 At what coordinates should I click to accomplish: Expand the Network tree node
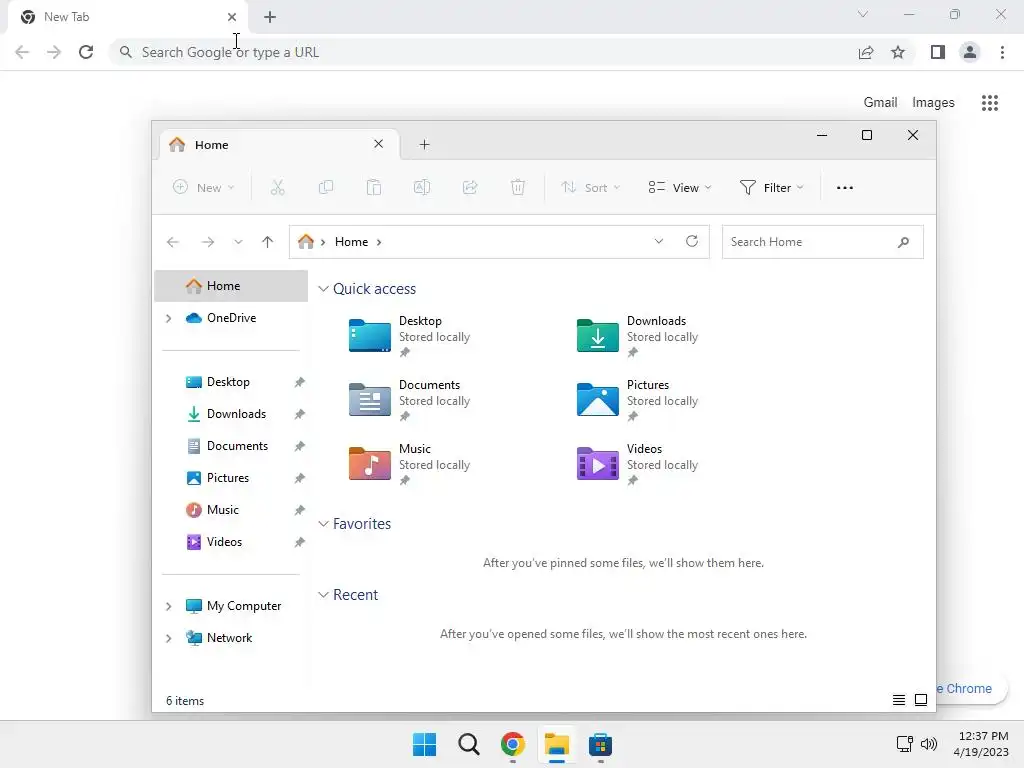(168, 638)
